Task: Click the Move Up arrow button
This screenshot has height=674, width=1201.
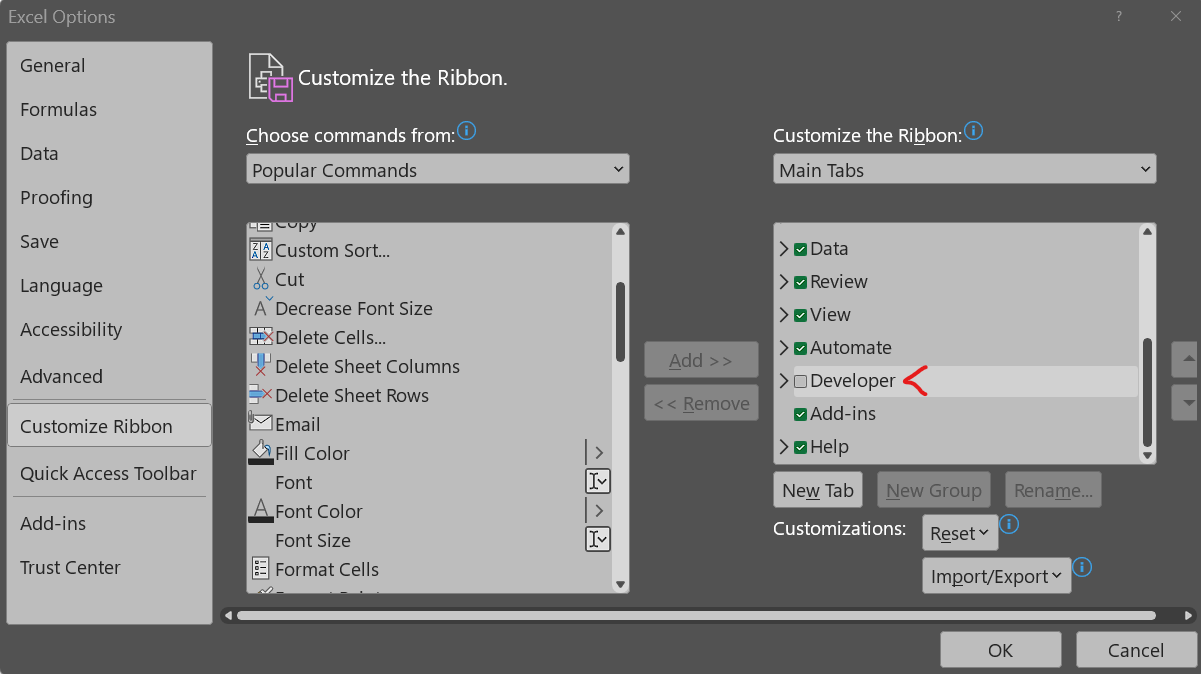Action: coord(1188,358)
